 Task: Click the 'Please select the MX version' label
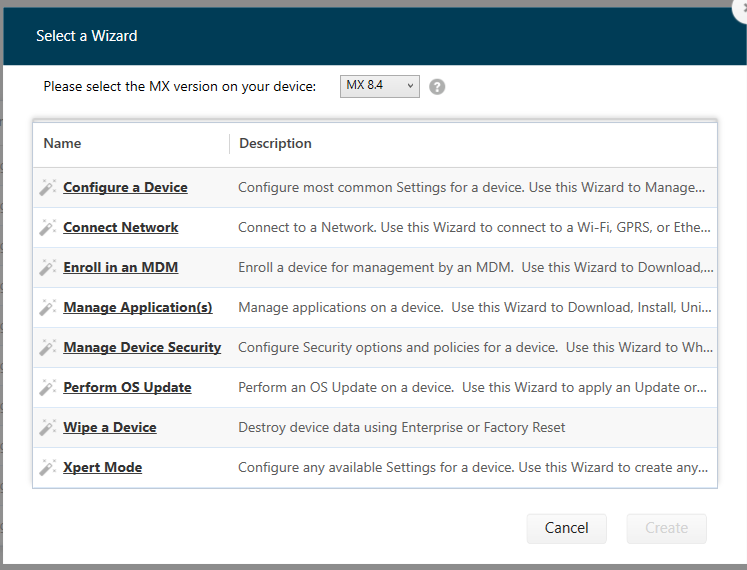(x=180, y=87)
